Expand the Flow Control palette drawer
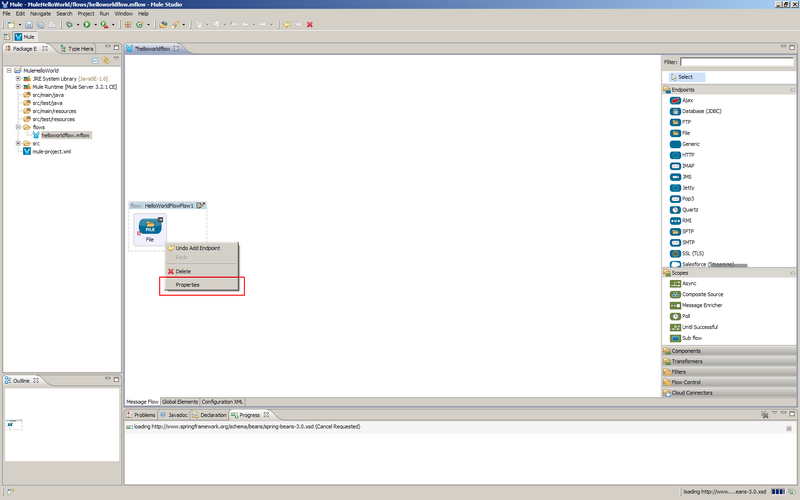 (729, 382)
